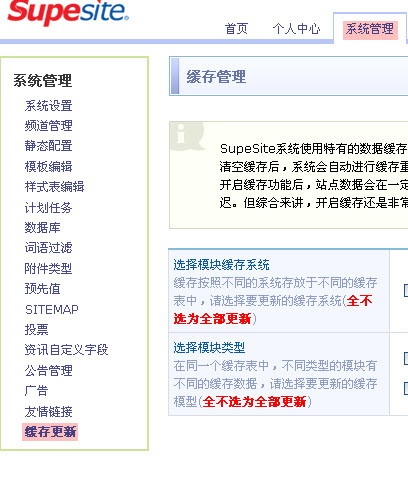
Task: Go to 公告管理
Action: pyautogui.click(x=48, y=370)
